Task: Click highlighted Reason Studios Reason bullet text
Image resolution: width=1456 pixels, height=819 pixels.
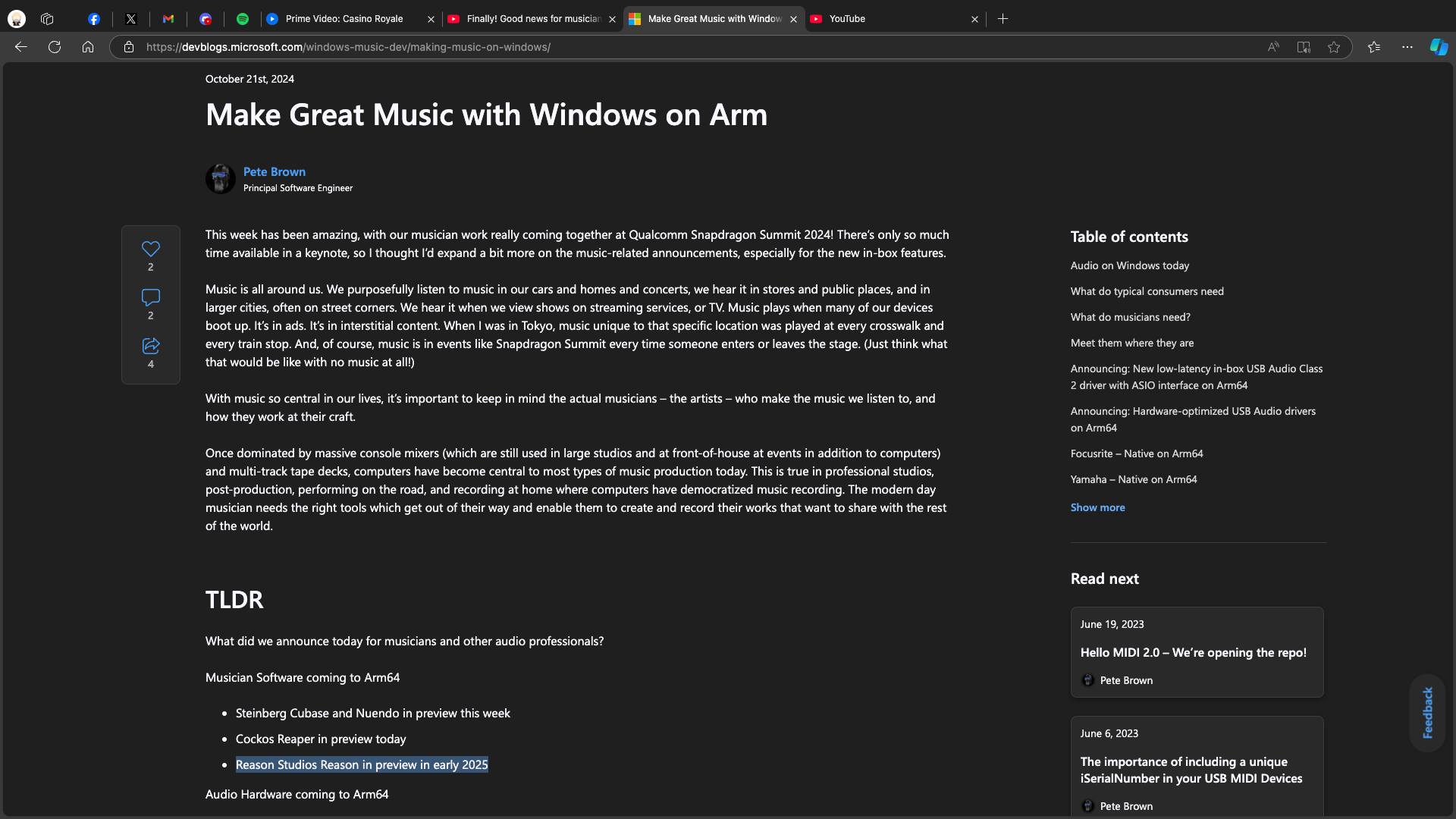Action: (x=362, y=764)
